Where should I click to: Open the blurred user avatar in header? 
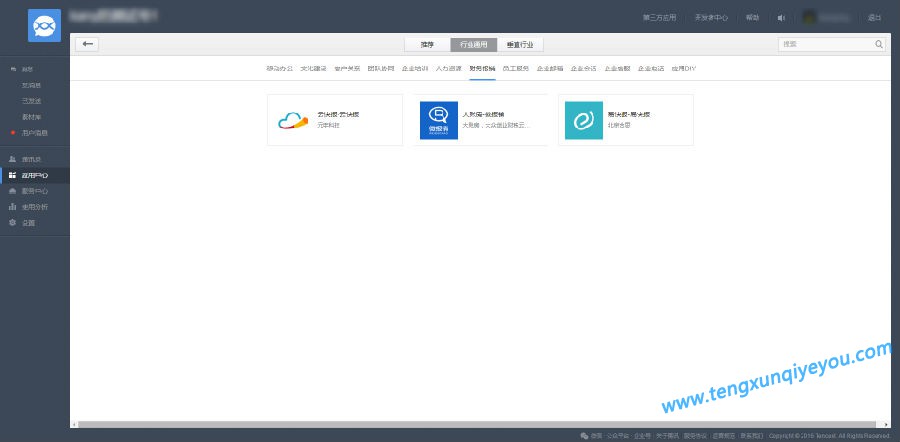click(809, 18)
